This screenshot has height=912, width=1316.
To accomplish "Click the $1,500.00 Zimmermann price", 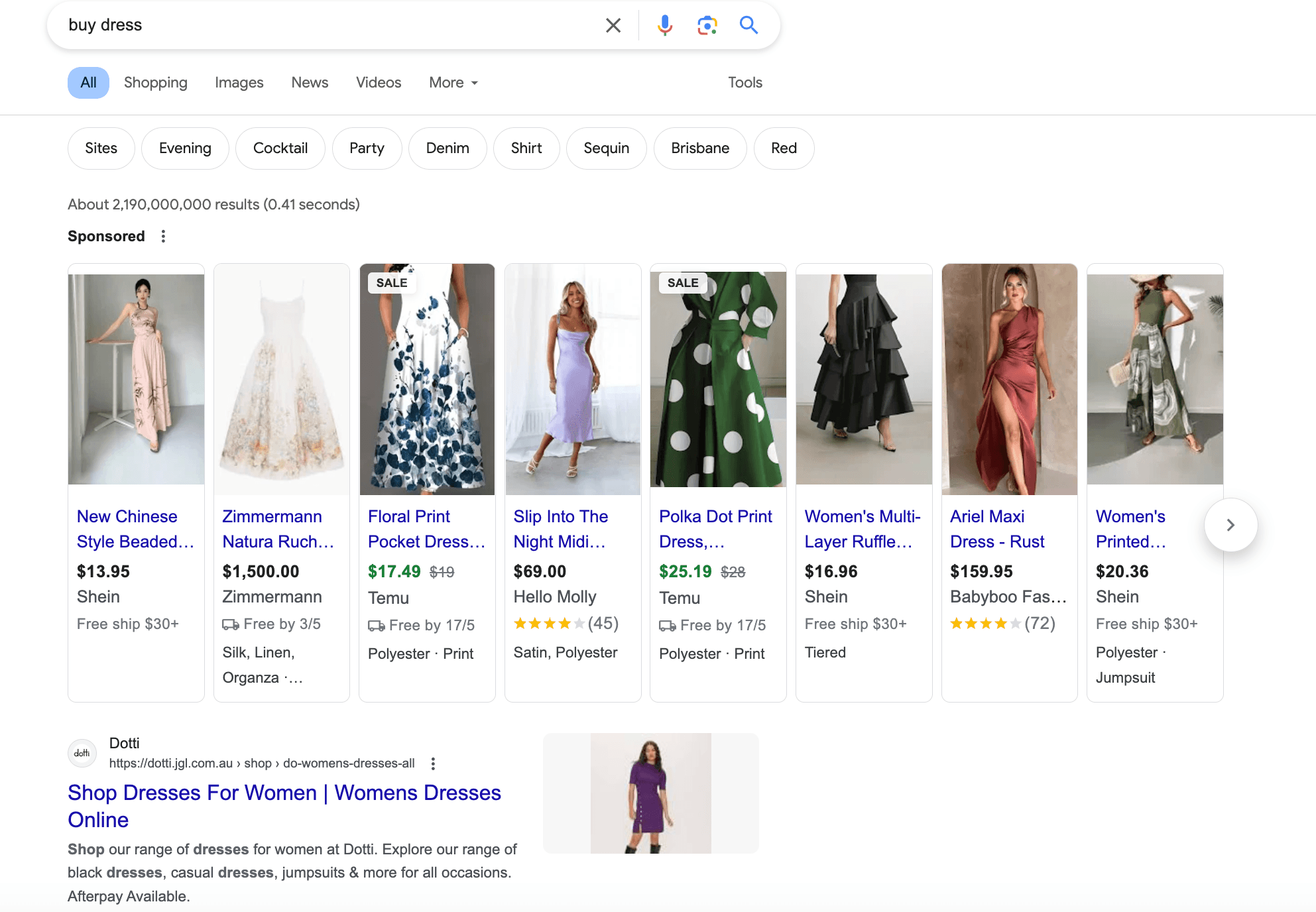I will click(261, 571).
